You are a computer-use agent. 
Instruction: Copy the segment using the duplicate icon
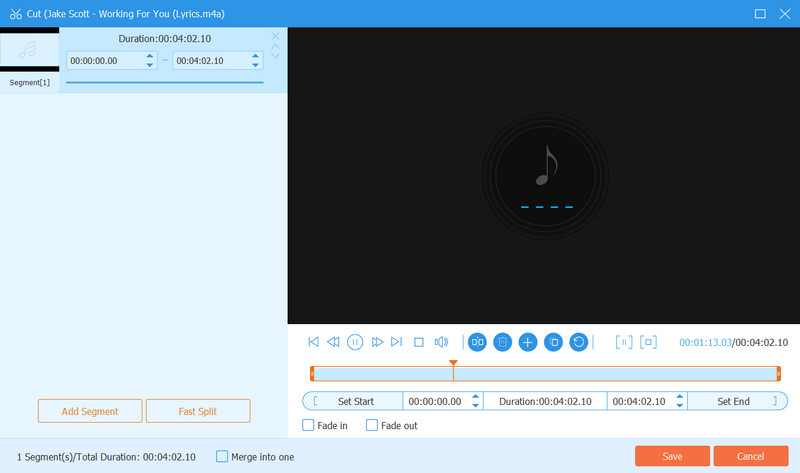553,342
